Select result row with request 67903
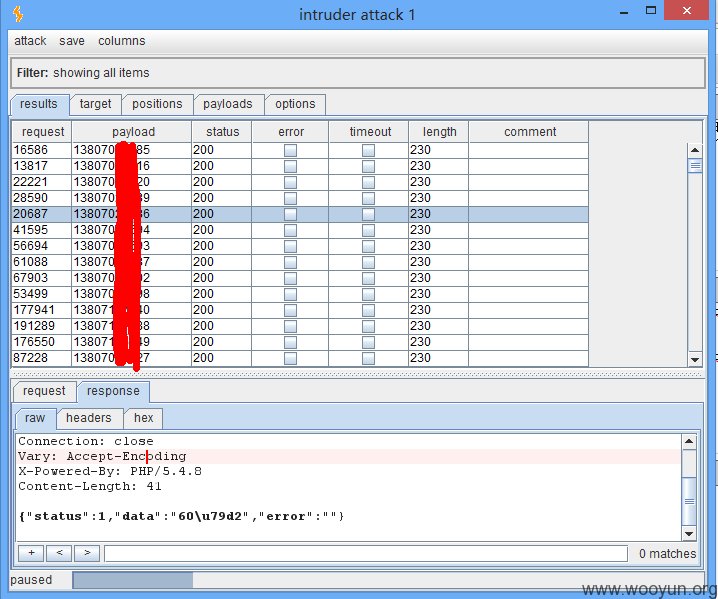This screenshot has height=599, width=718. (x=300, y=278)
